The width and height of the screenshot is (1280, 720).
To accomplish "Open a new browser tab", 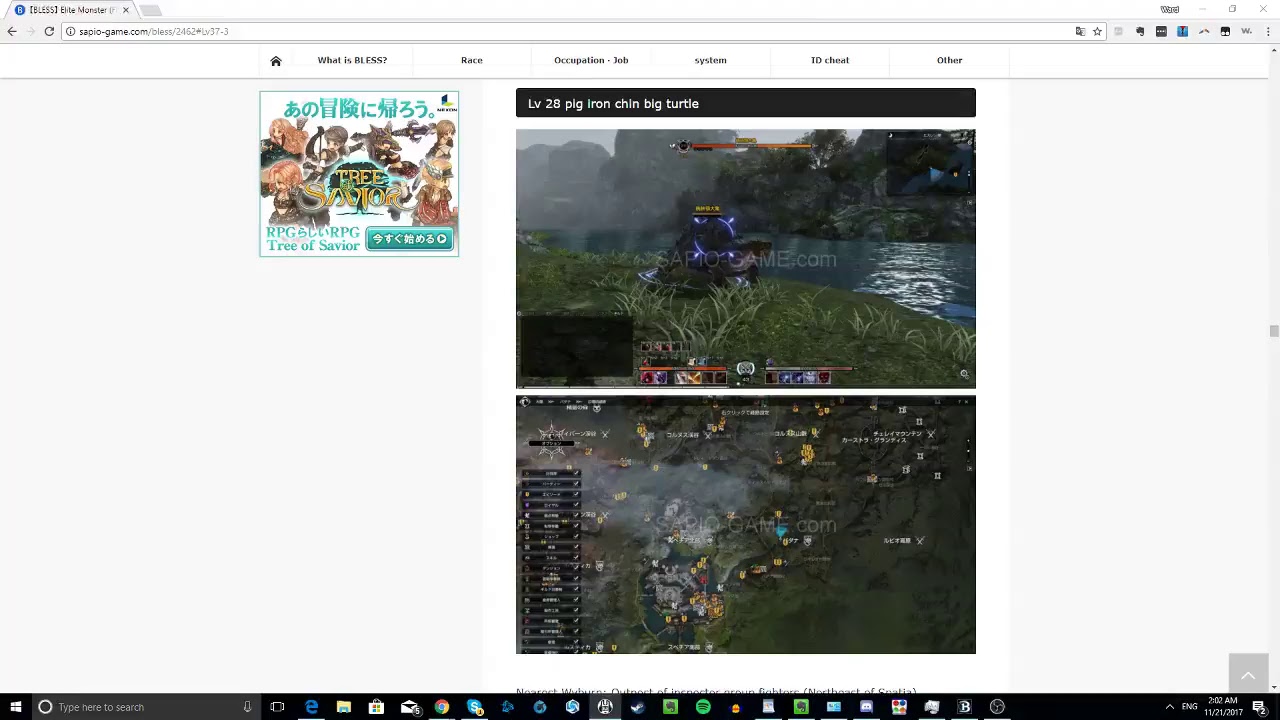I will point(150,10).
